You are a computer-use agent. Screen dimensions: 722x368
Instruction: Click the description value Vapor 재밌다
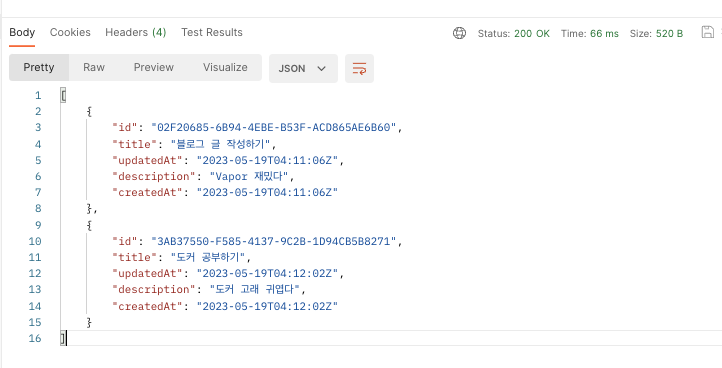click(249, 176)
